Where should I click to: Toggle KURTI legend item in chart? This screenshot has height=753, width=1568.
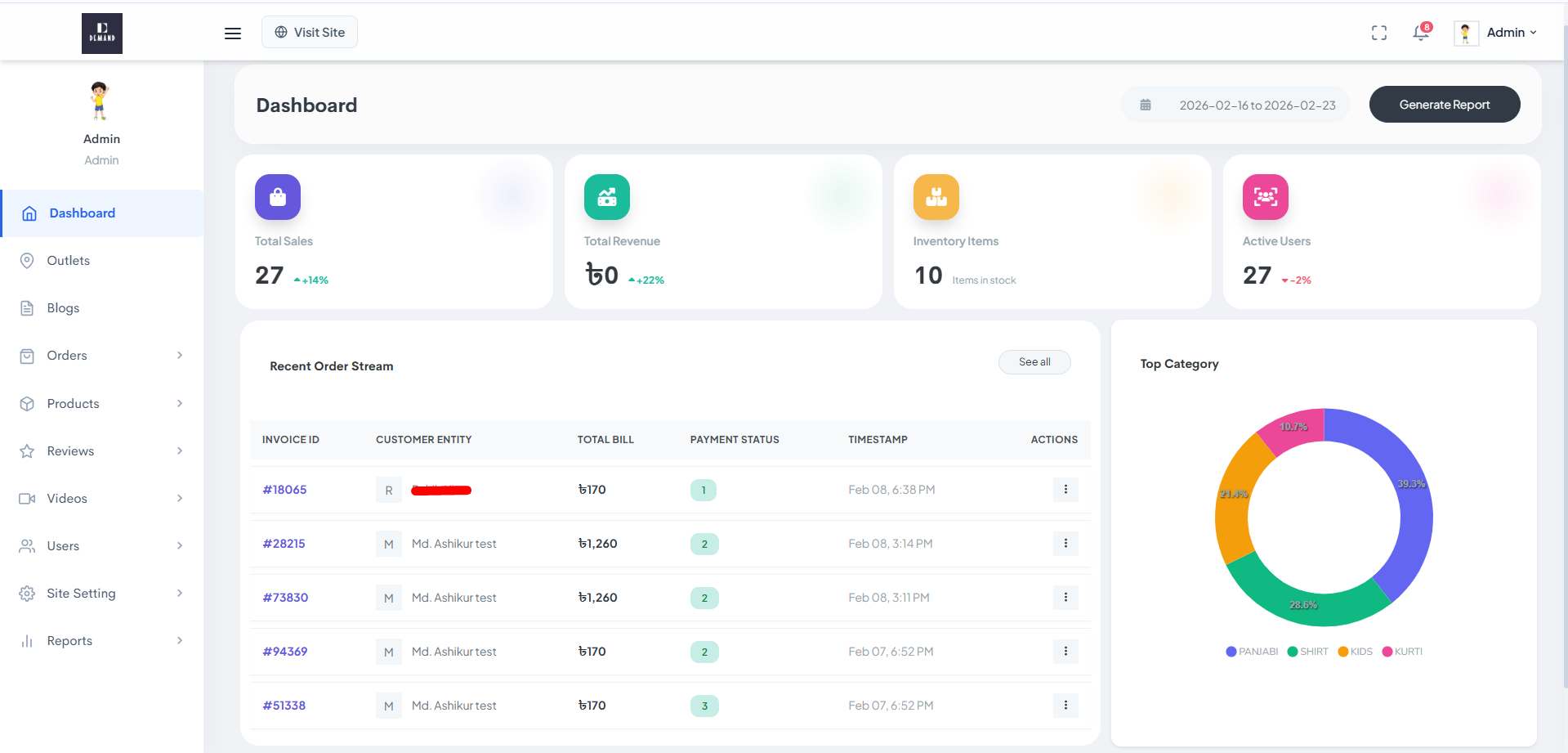pos(1402,652)
